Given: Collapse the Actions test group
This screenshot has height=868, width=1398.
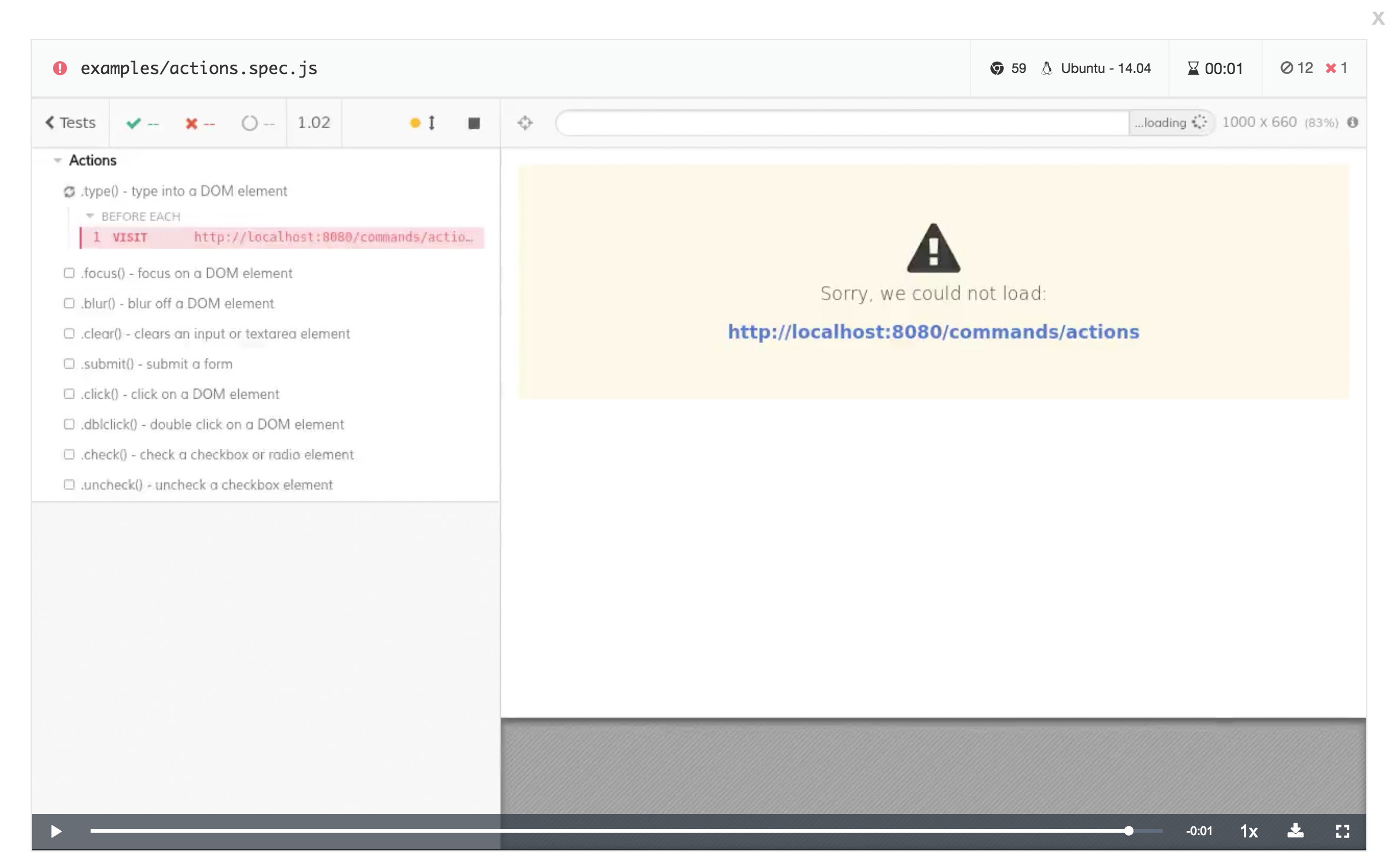Looking at the screenshot, I should point(57,160).
